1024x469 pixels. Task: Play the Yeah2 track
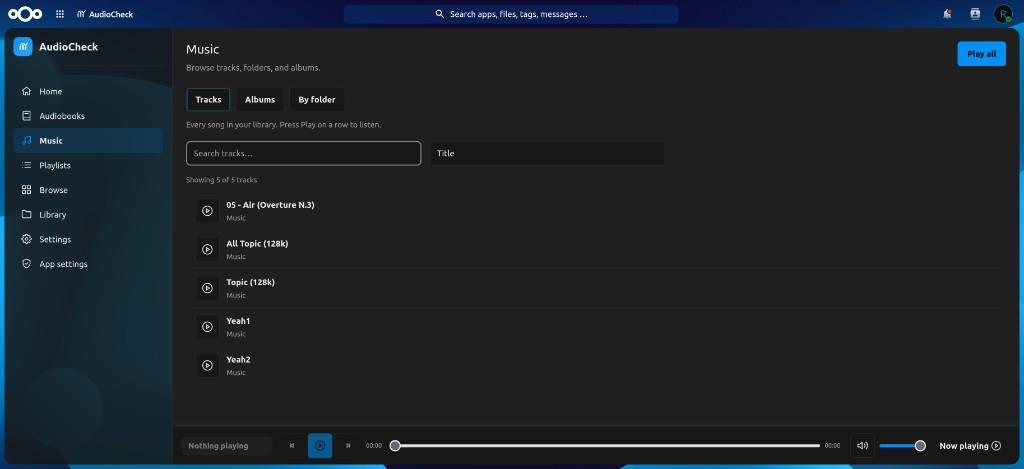pyautogui.click(x=207, y=365)
